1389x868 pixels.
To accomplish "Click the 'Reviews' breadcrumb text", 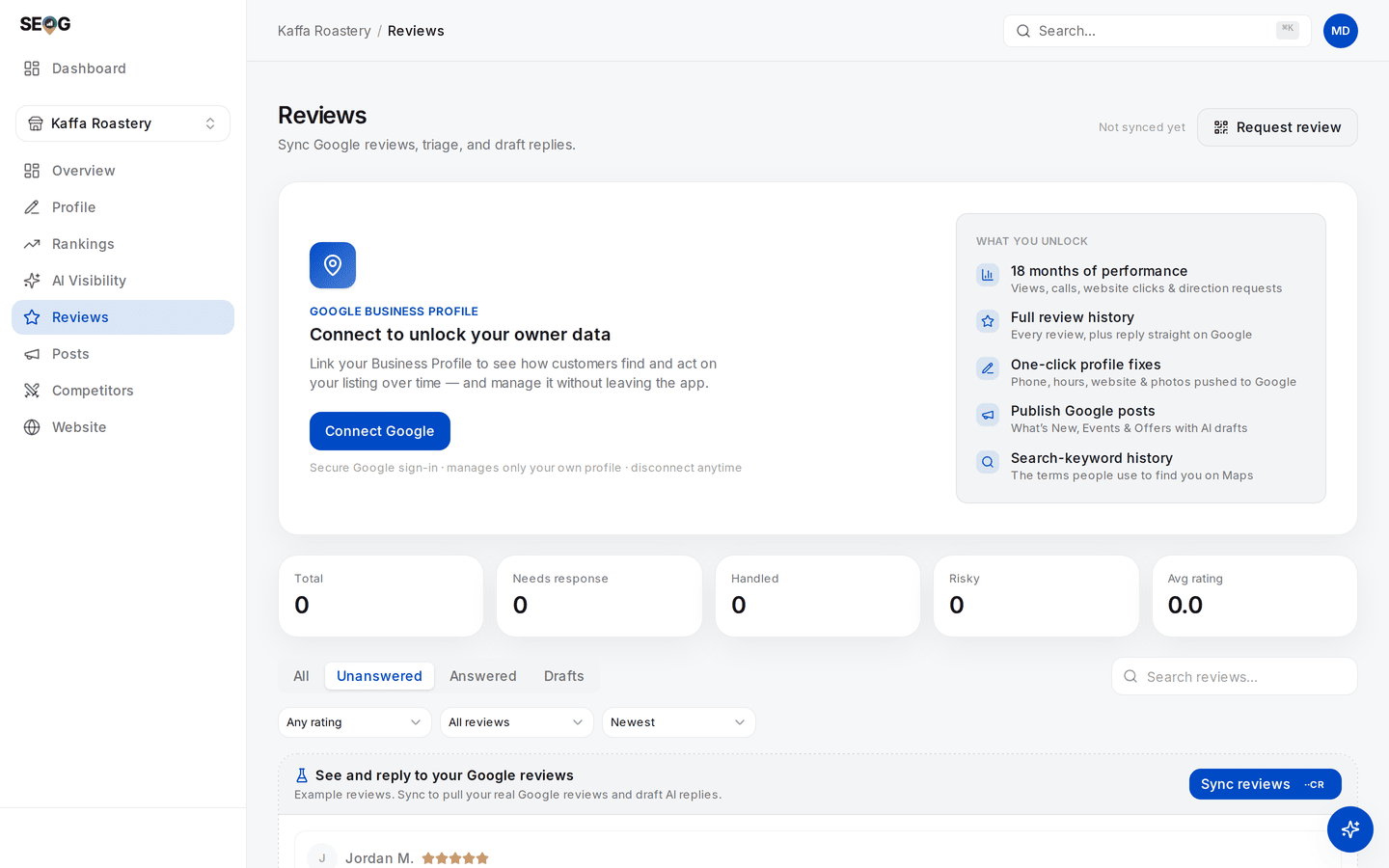I will (x=416, y=31).
